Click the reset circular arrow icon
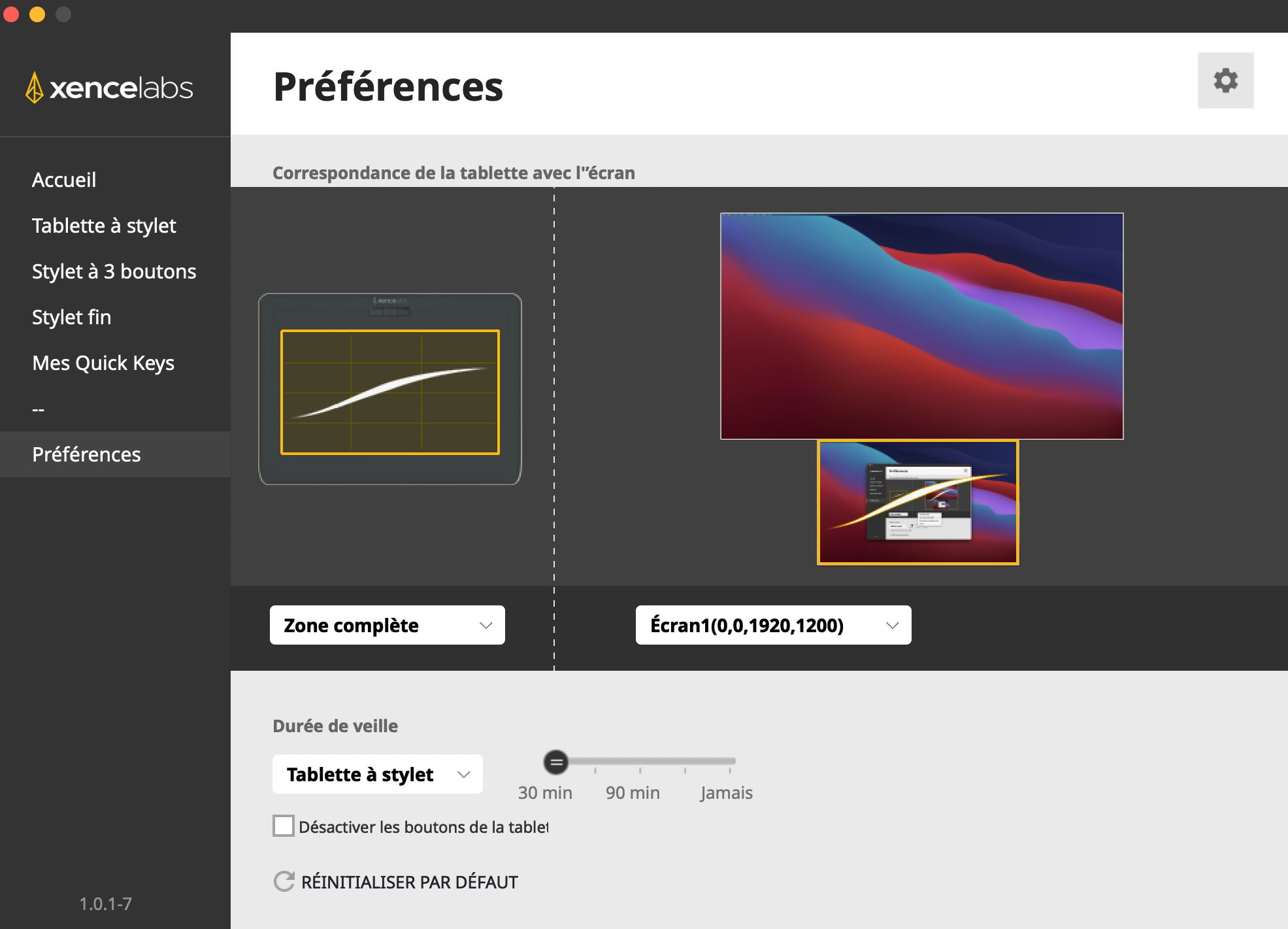 (284, 881)
